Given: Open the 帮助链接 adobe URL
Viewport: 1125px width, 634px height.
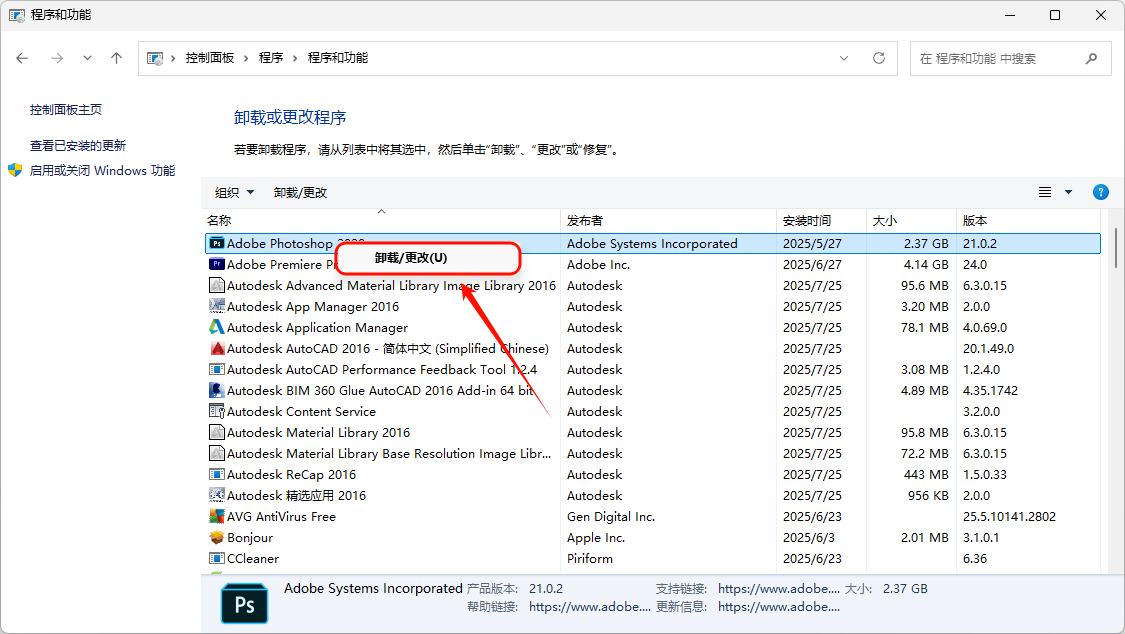Looking at the screenshot, I should pyautogui.click(x=590, y=607).
